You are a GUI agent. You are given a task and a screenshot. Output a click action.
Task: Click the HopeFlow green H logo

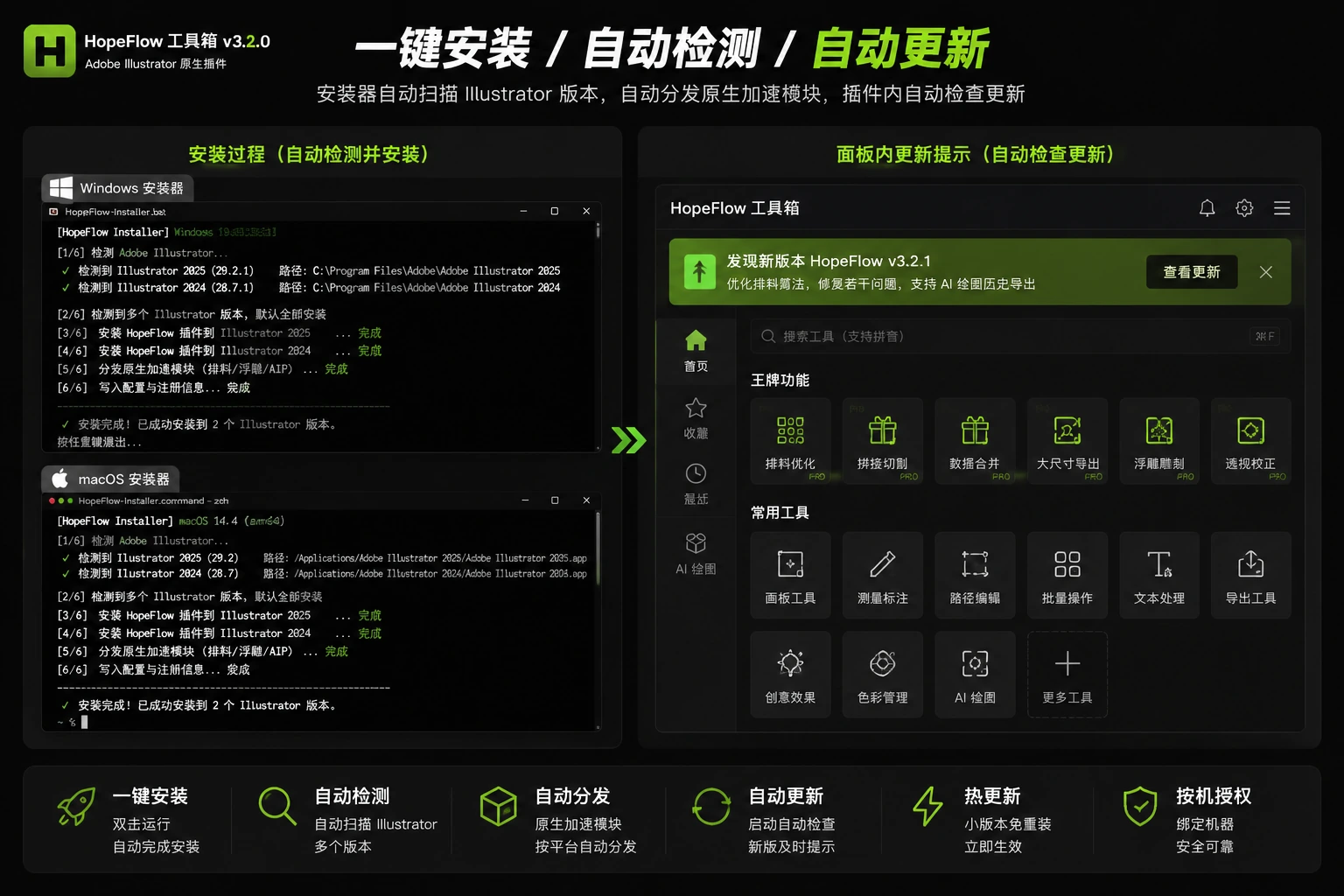click(x=49, y=51)
